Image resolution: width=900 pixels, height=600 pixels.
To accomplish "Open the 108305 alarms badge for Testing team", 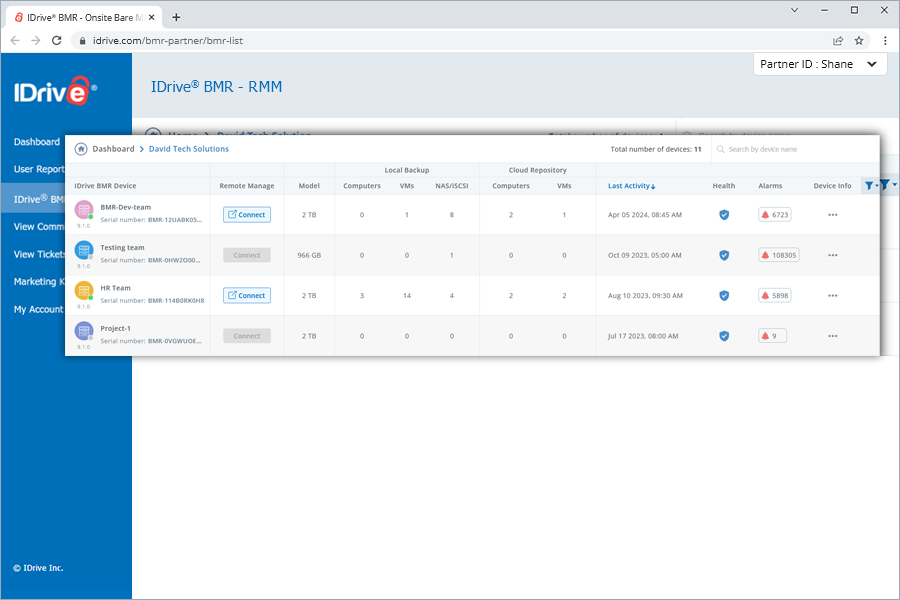I will click(779, 255).
